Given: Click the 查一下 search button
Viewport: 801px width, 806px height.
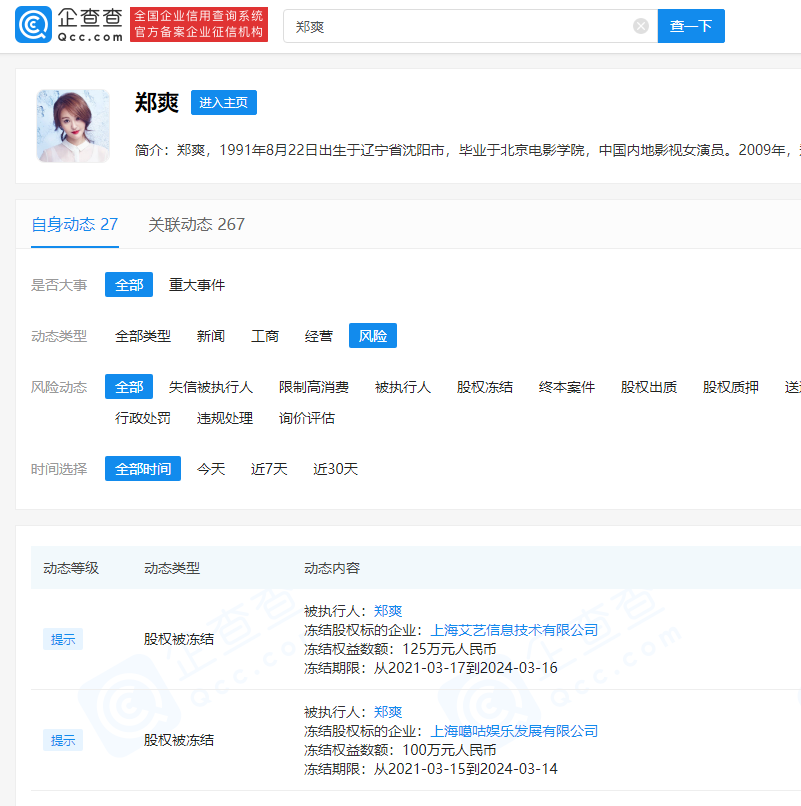Looking at the screenshot, I should point(691,26).
